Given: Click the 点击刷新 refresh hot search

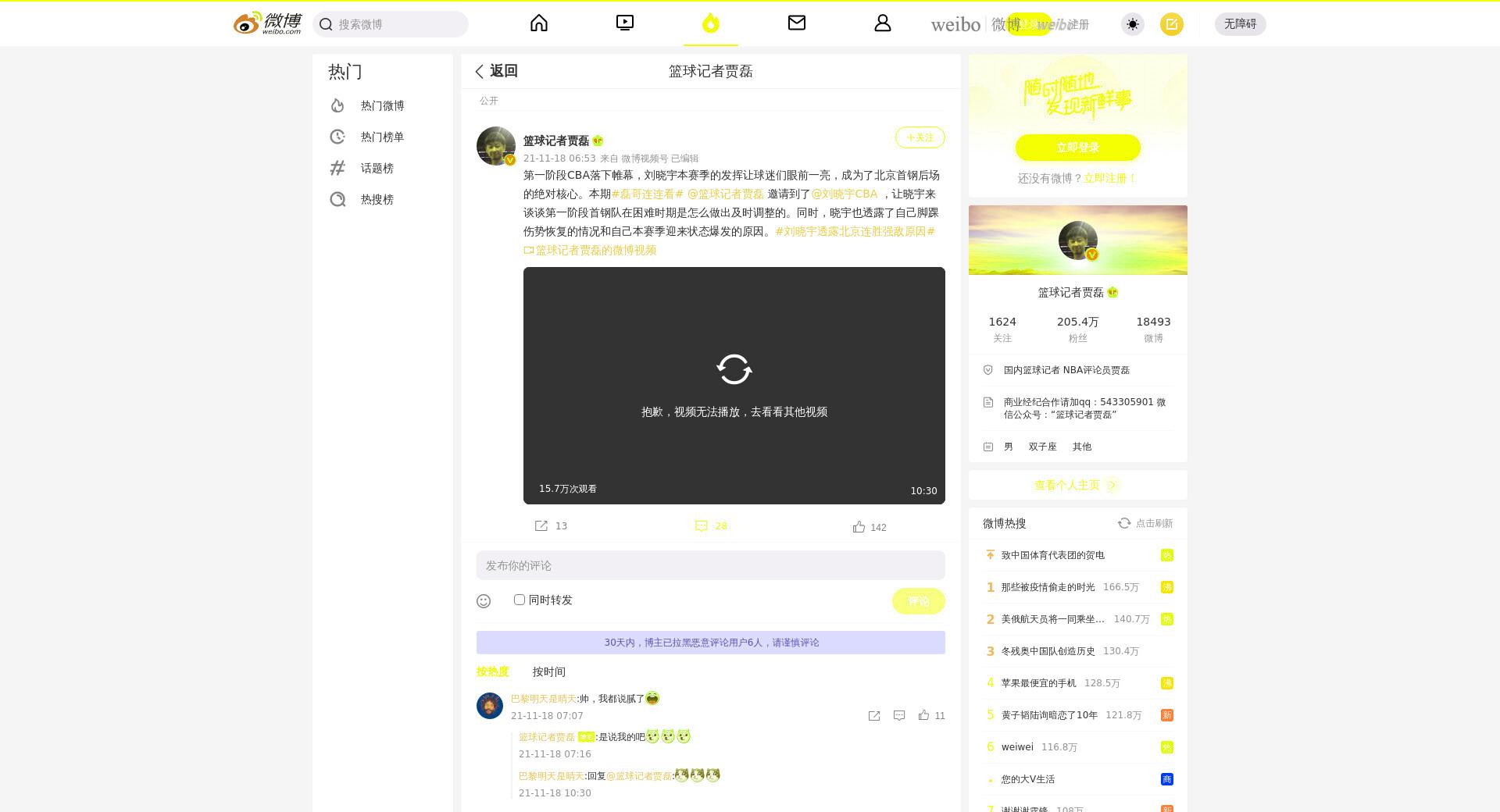Looking at the screenshot, I should coord(1145,523).
